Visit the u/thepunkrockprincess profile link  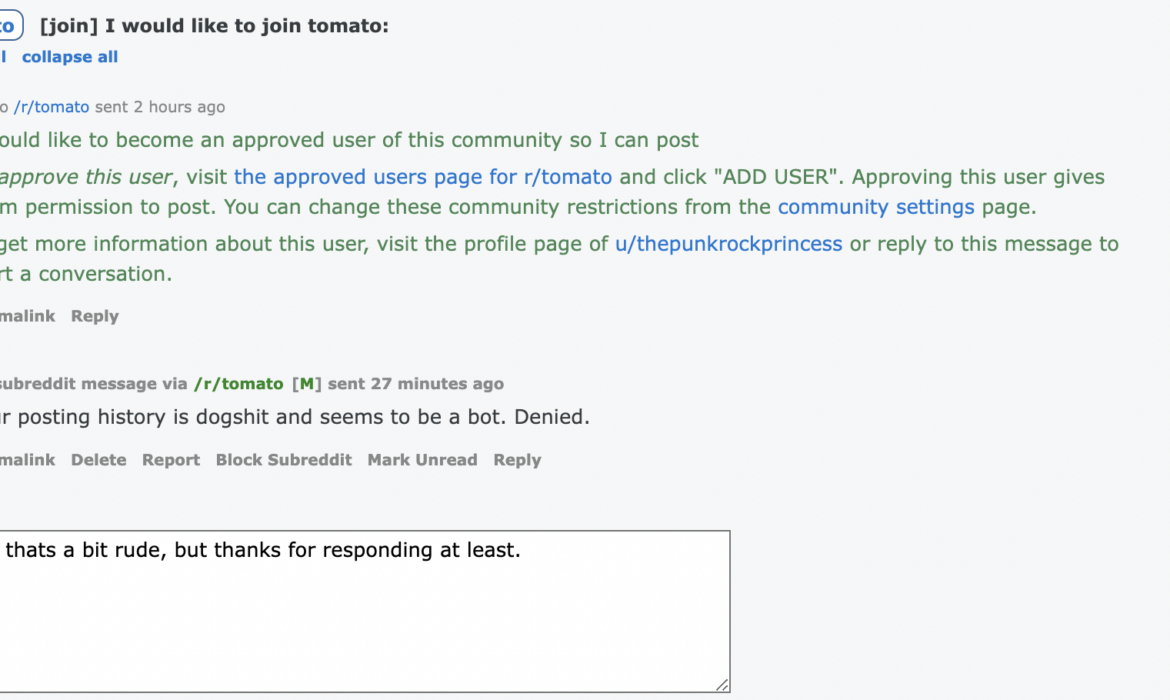(x=728, y=244)
